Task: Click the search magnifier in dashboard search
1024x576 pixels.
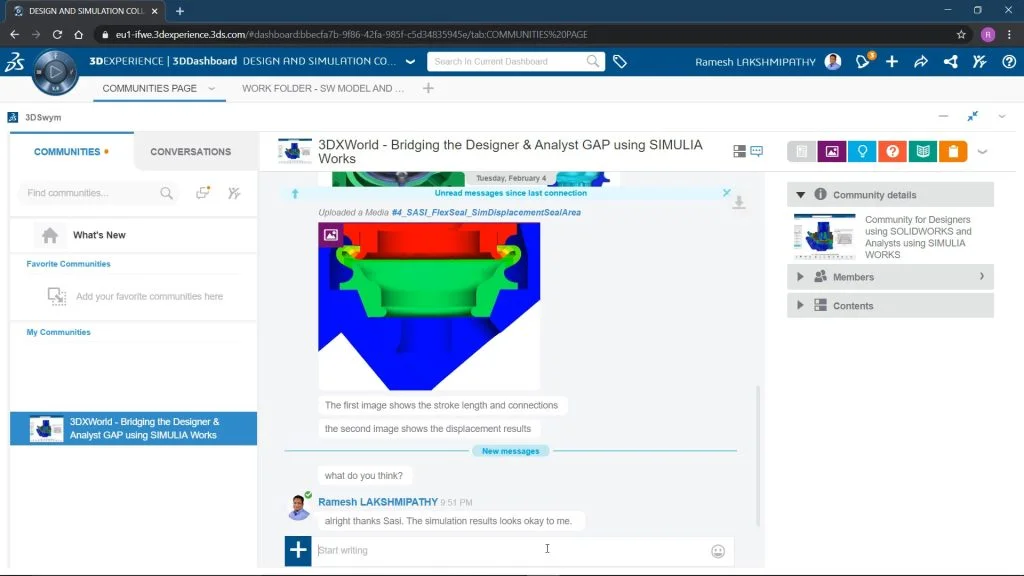Action: (x=592, y=61)
